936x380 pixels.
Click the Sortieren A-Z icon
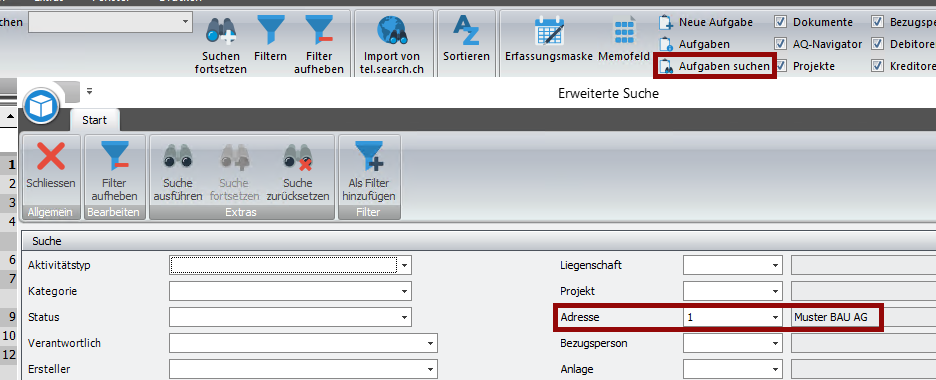466,30
